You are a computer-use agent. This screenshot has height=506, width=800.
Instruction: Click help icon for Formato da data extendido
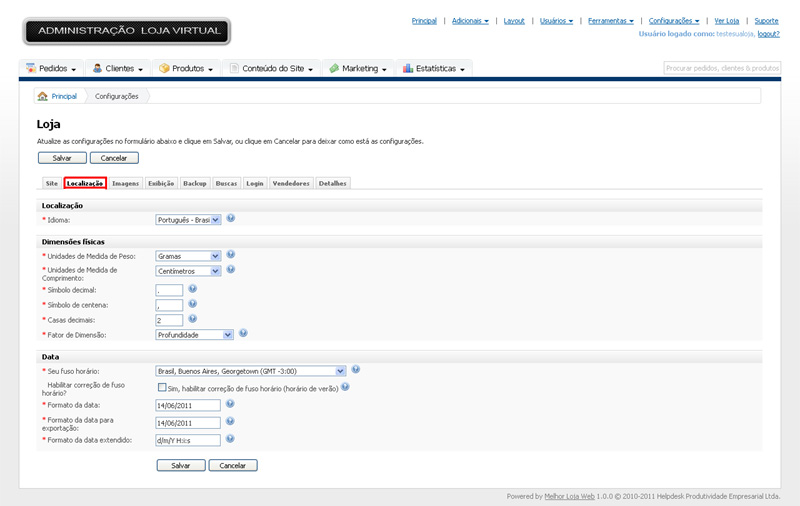tap(230, 439)
